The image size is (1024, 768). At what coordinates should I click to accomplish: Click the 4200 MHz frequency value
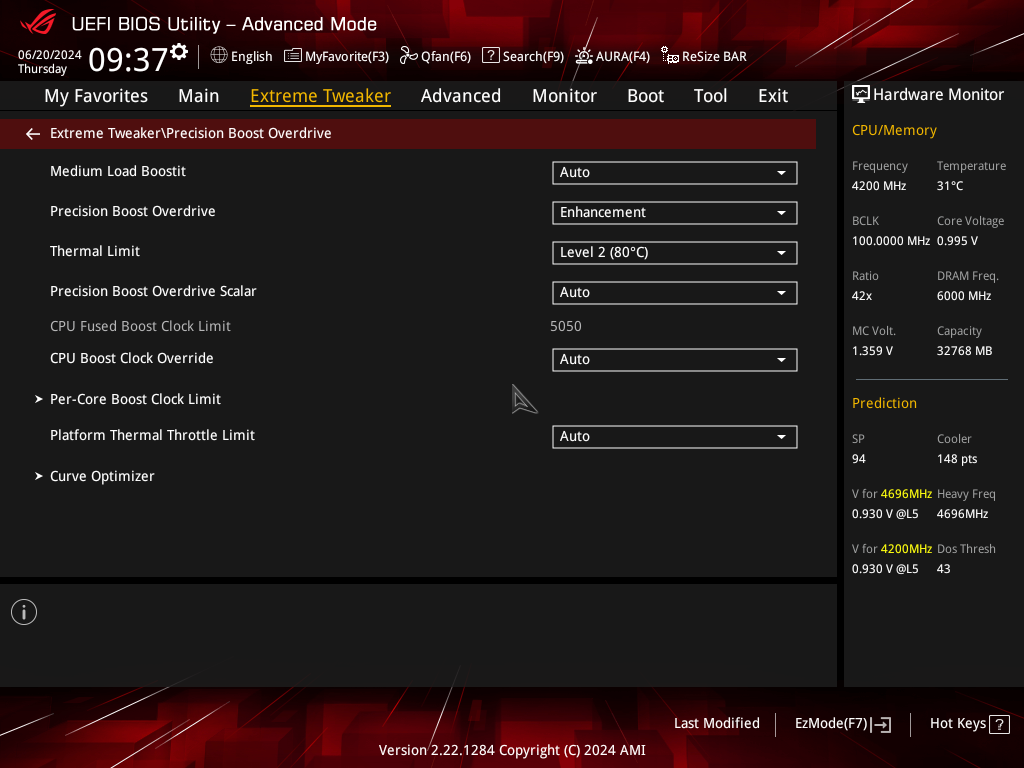[878, 185]
